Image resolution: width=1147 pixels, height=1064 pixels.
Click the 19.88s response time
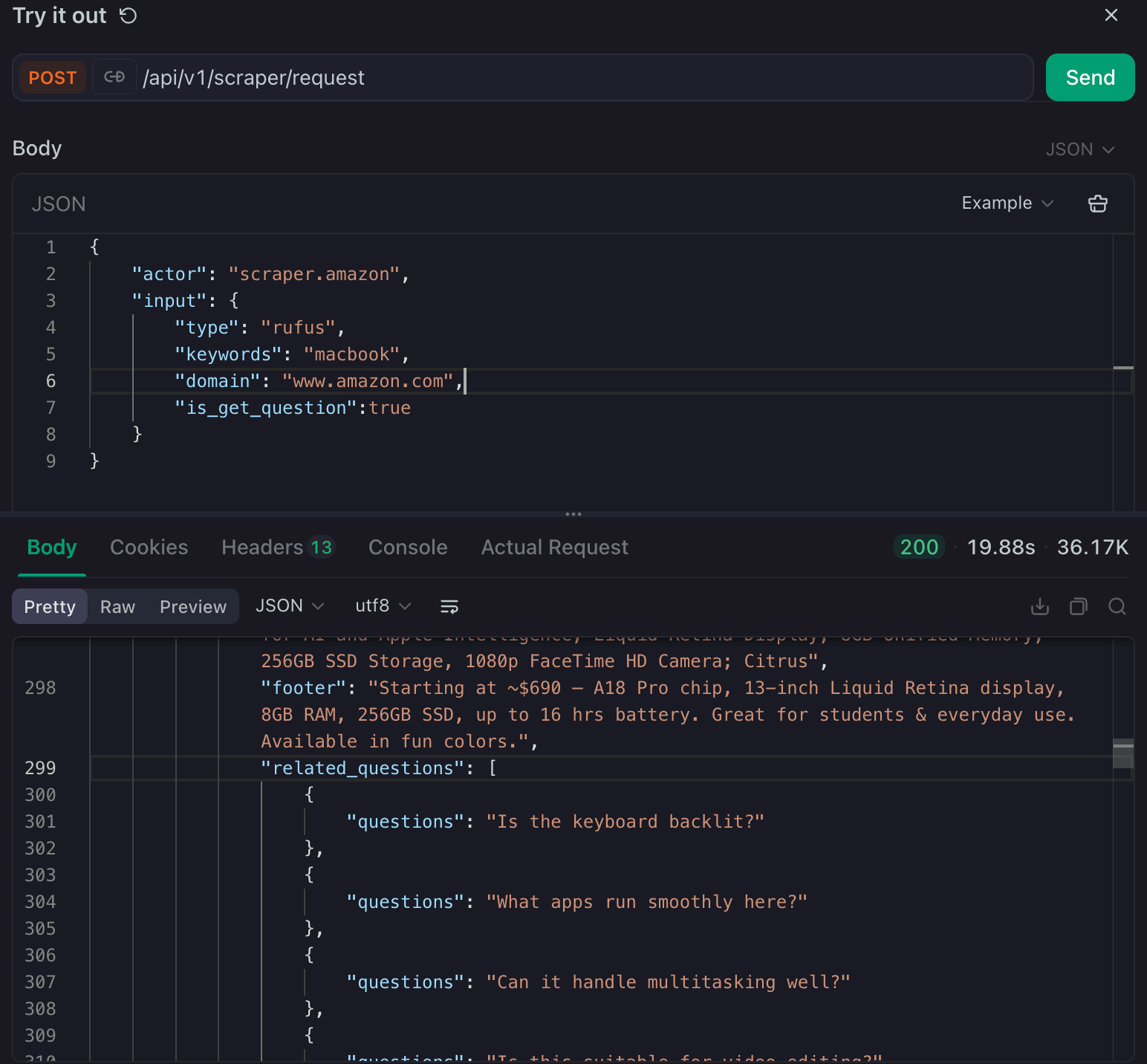coord(1001,547)
